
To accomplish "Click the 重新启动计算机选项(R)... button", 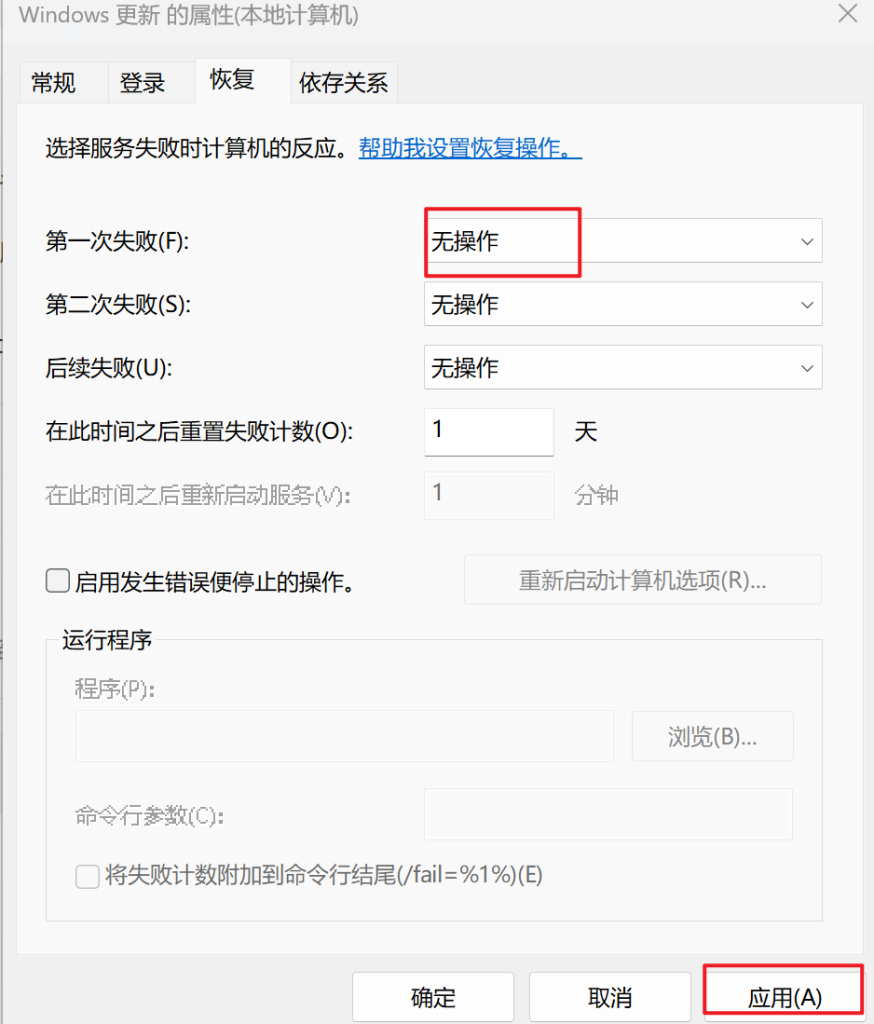I will pyautogui.click(x=642, y=580).
